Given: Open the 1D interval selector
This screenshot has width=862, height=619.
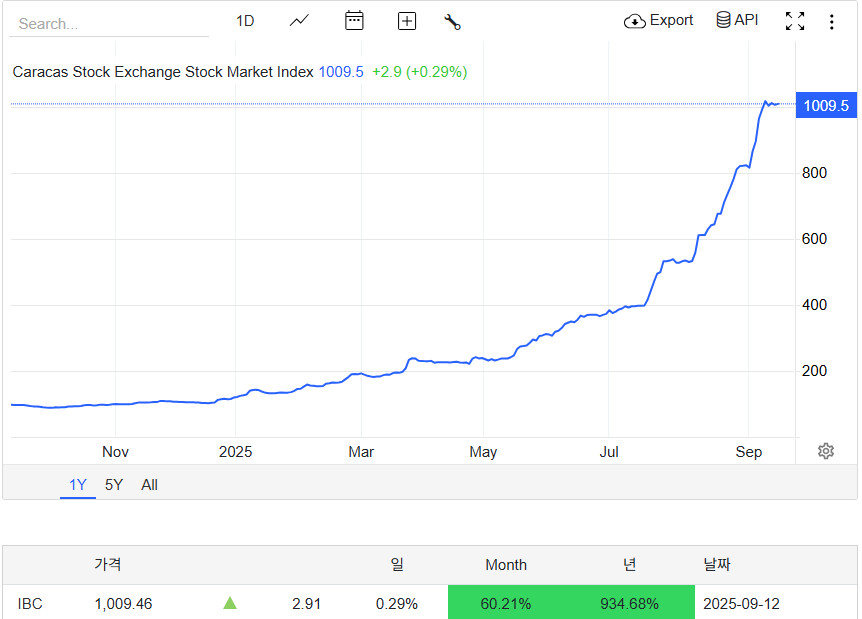Looking at the screenshot, I should click(245, 21).
